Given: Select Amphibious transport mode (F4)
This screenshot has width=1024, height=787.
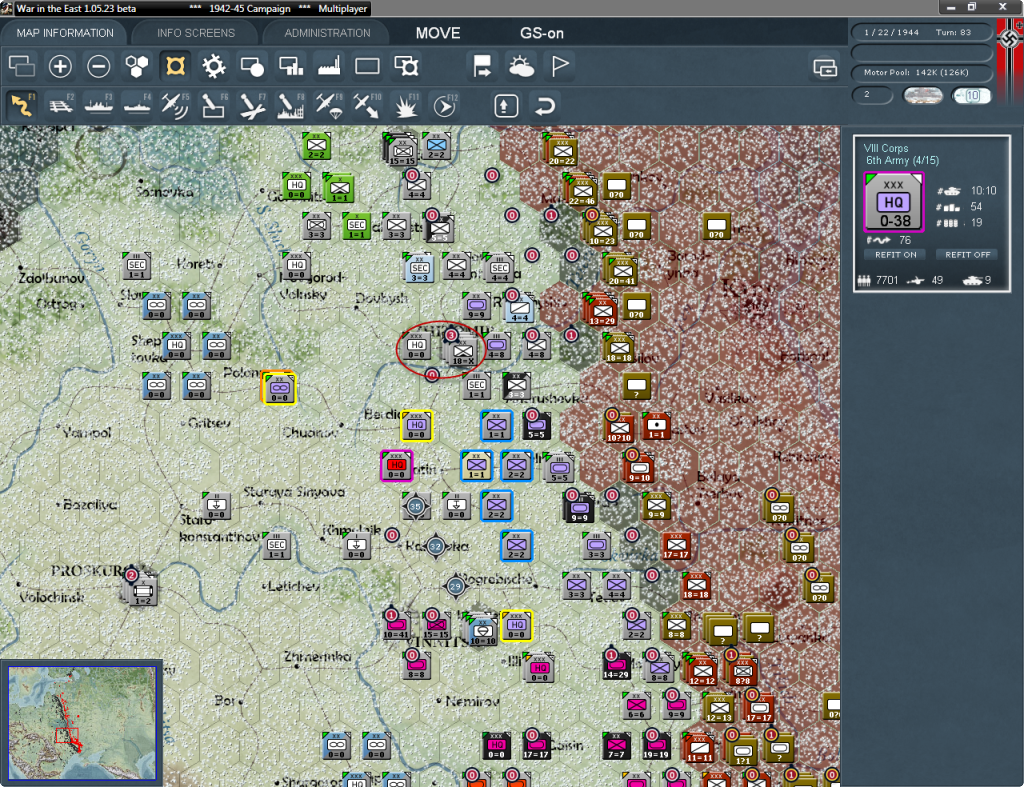Looking at the screenshot, I should (x=136, y=106).
